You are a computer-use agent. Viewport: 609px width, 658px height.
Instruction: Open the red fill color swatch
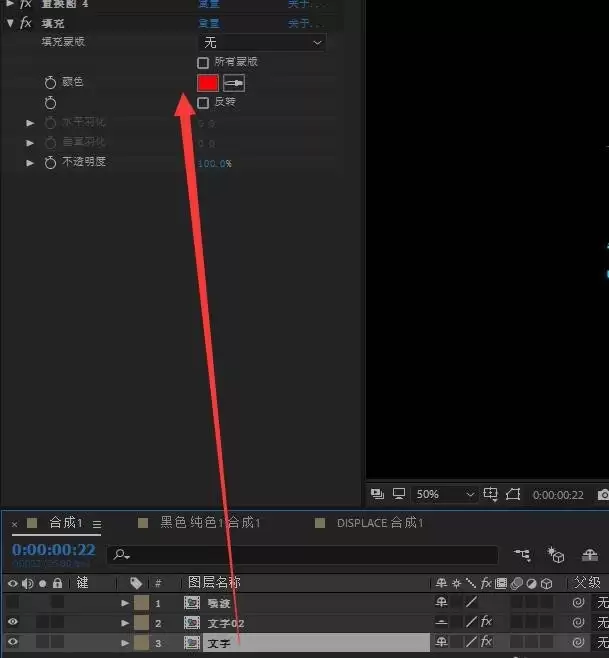(208, 83)
